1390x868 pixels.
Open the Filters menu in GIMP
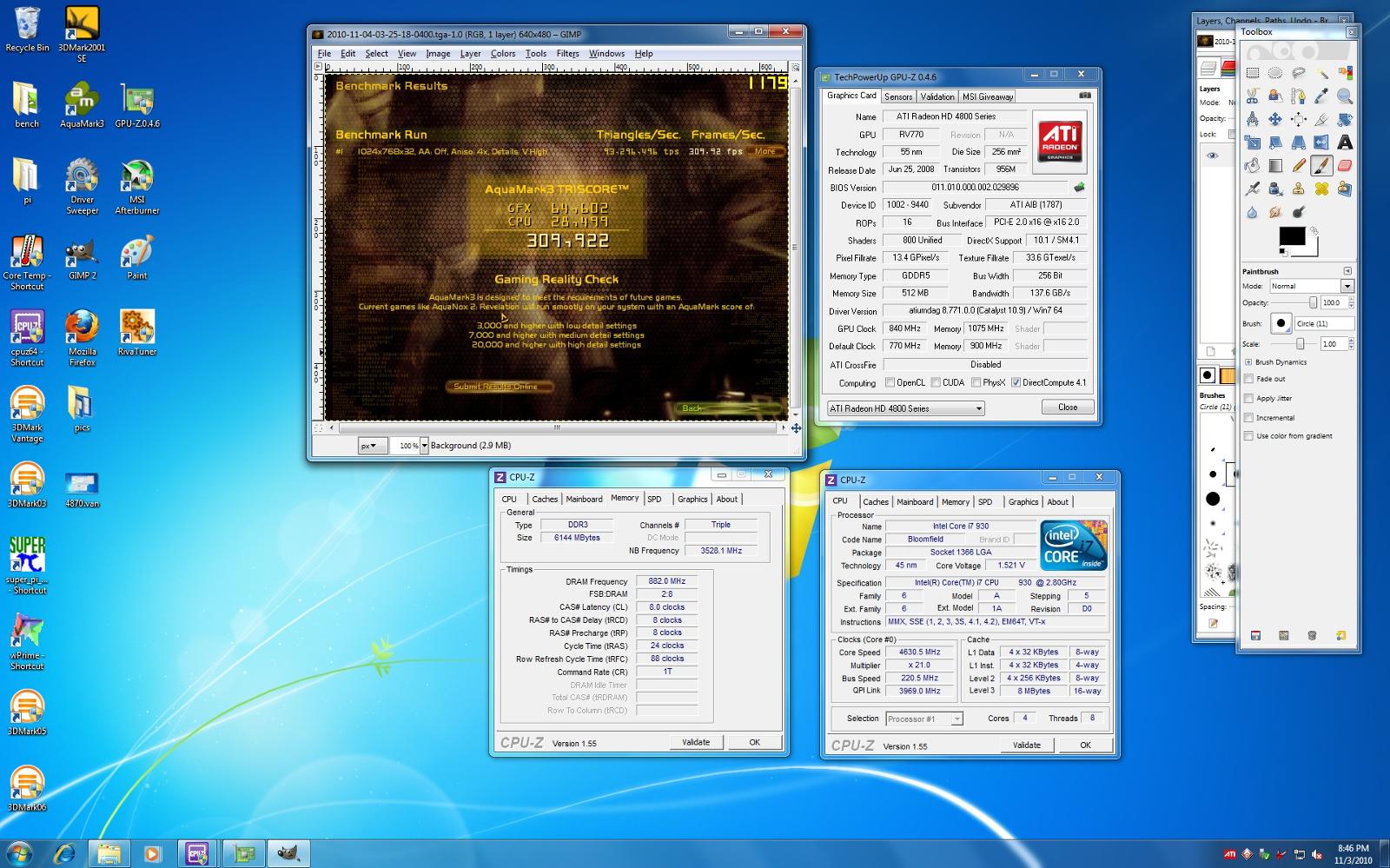tap(567, 53)
